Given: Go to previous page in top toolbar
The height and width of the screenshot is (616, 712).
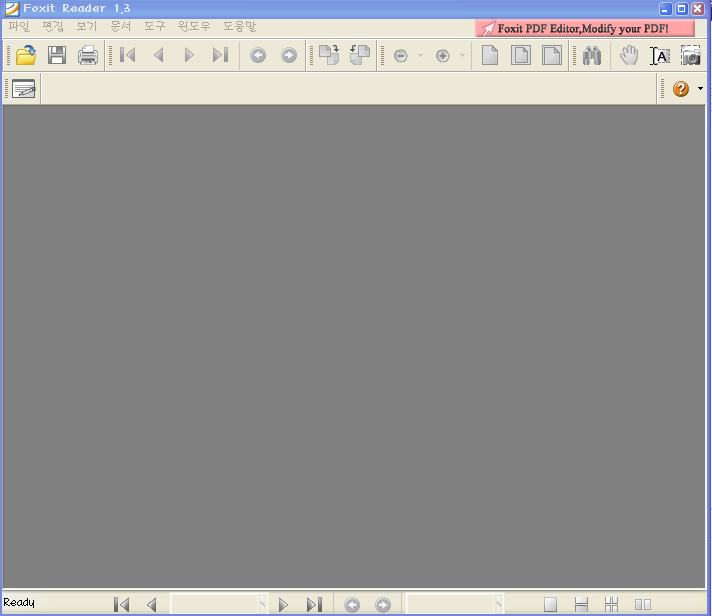Looking at the screenshot, I should (158, 55).
